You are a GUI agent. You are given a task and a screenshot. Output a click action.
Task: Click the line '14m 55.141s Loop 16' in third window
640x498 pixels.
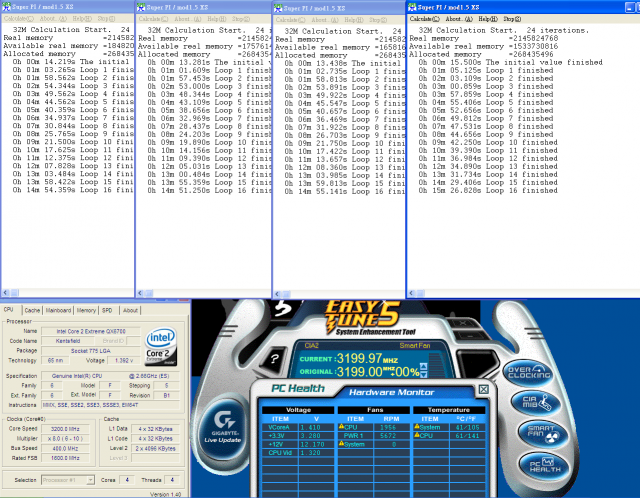[x=344, y=191]
